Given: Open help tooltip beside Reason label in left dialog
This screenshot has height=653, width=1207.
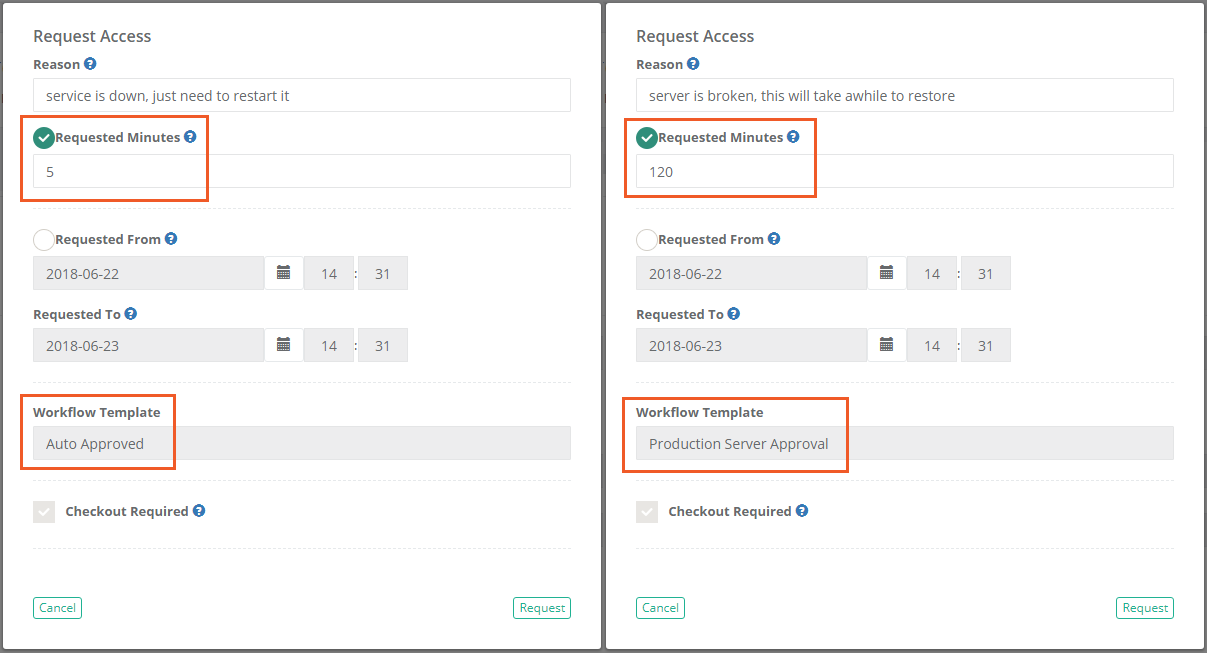Looking at the screenshot, I should 90,63.
